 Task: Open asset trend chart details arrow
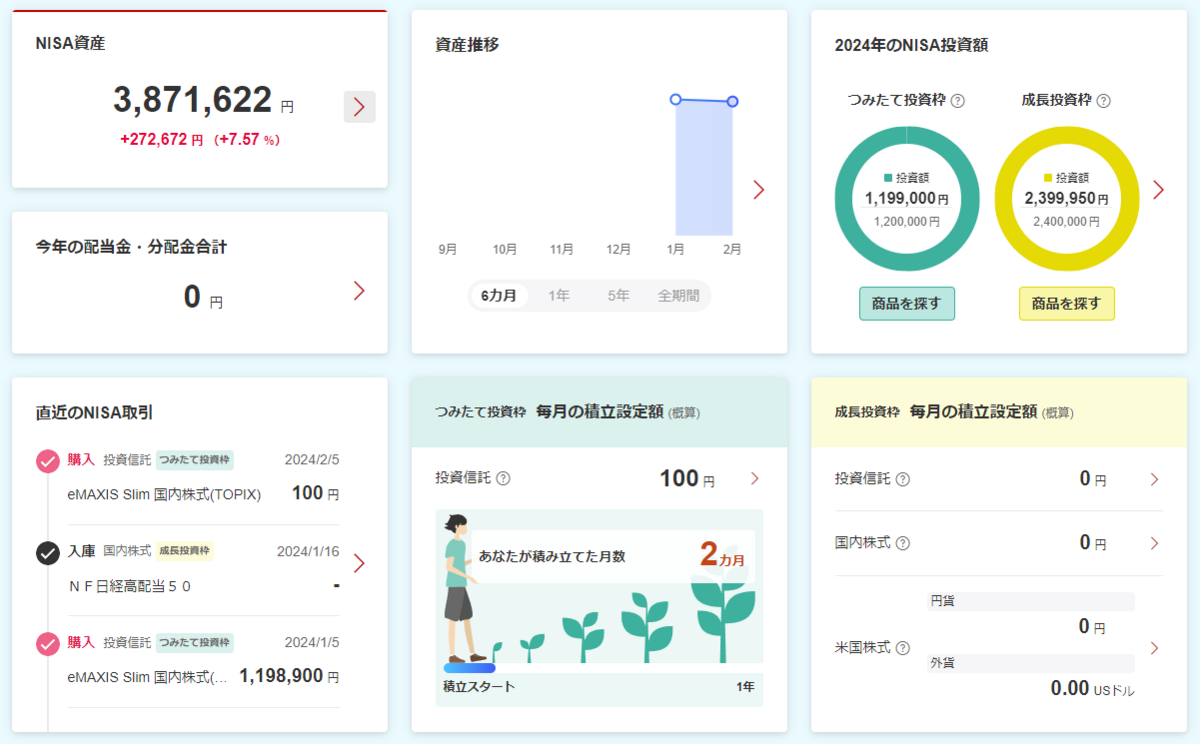pyautogui.click(x=758, y=190)
